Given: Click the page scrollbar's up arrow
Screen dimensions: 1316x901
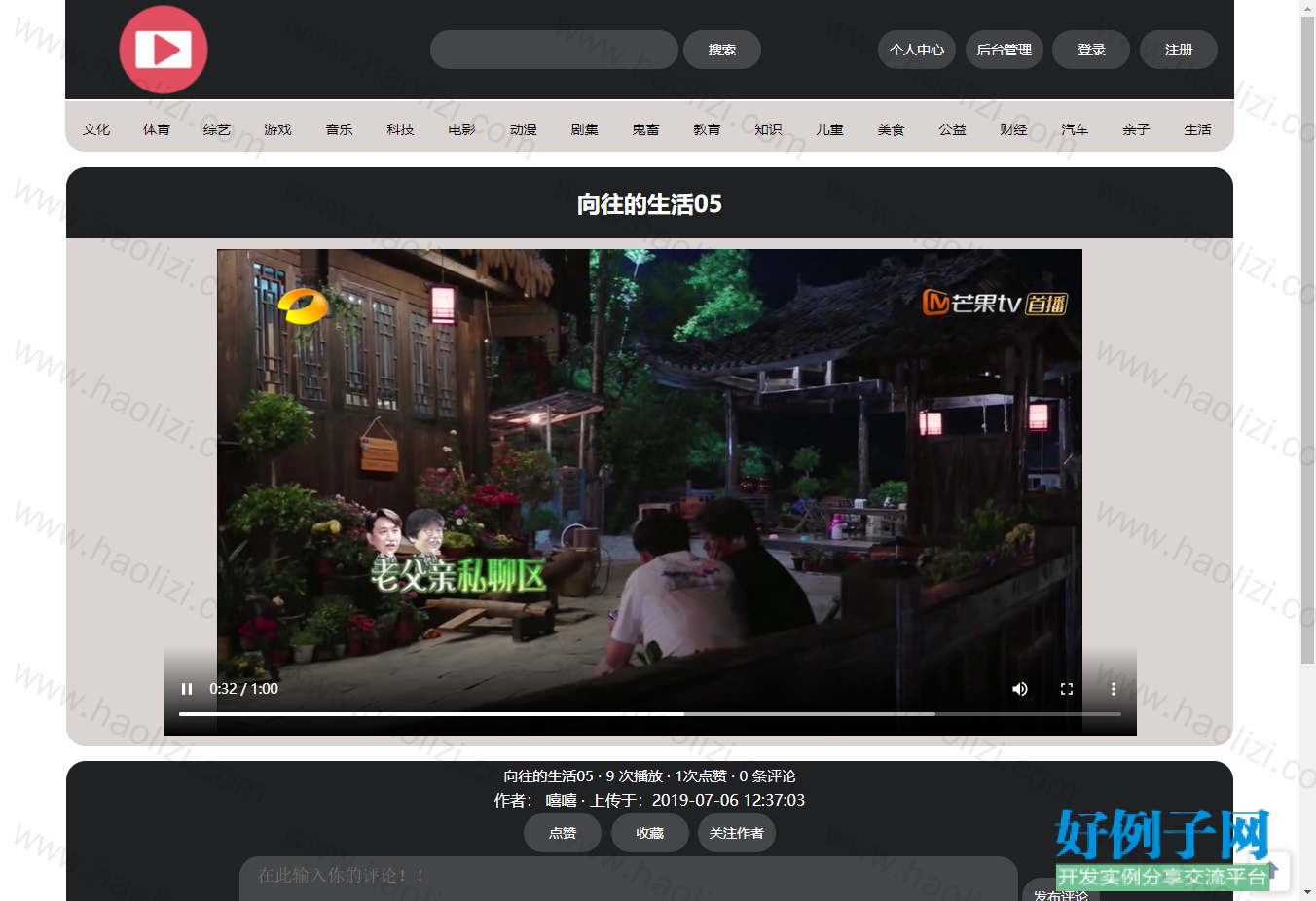Looking at the screenshot, I should click(1307, 8).
